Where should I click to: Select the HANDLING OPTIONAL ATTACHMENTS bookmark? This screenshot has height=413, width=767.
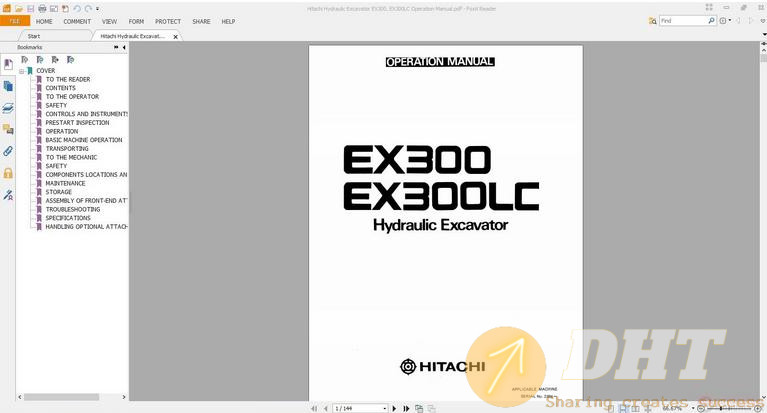[87, 227]
